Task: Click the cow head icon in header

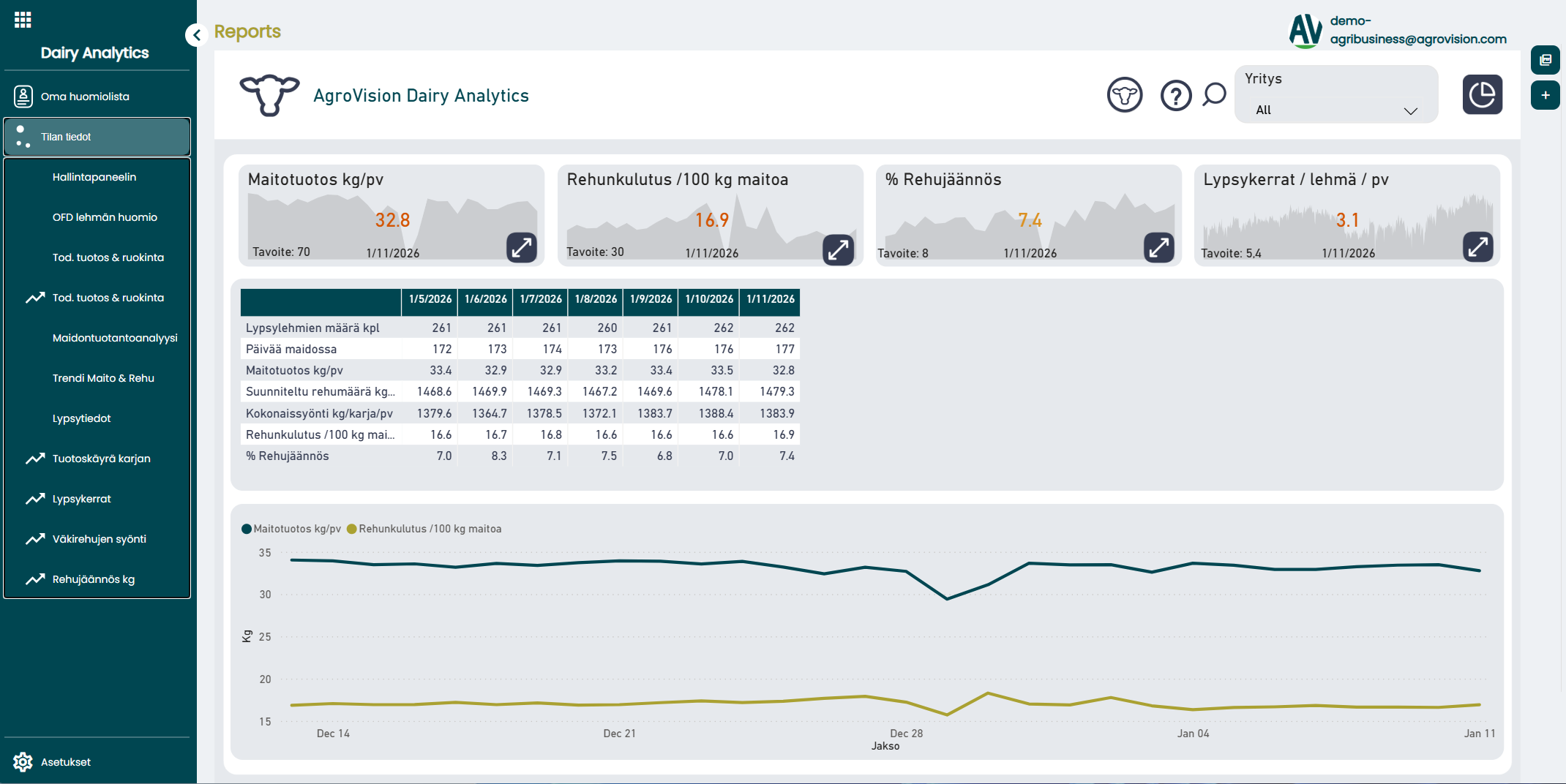Action: pyautogui.click(x=1124, y=95)
